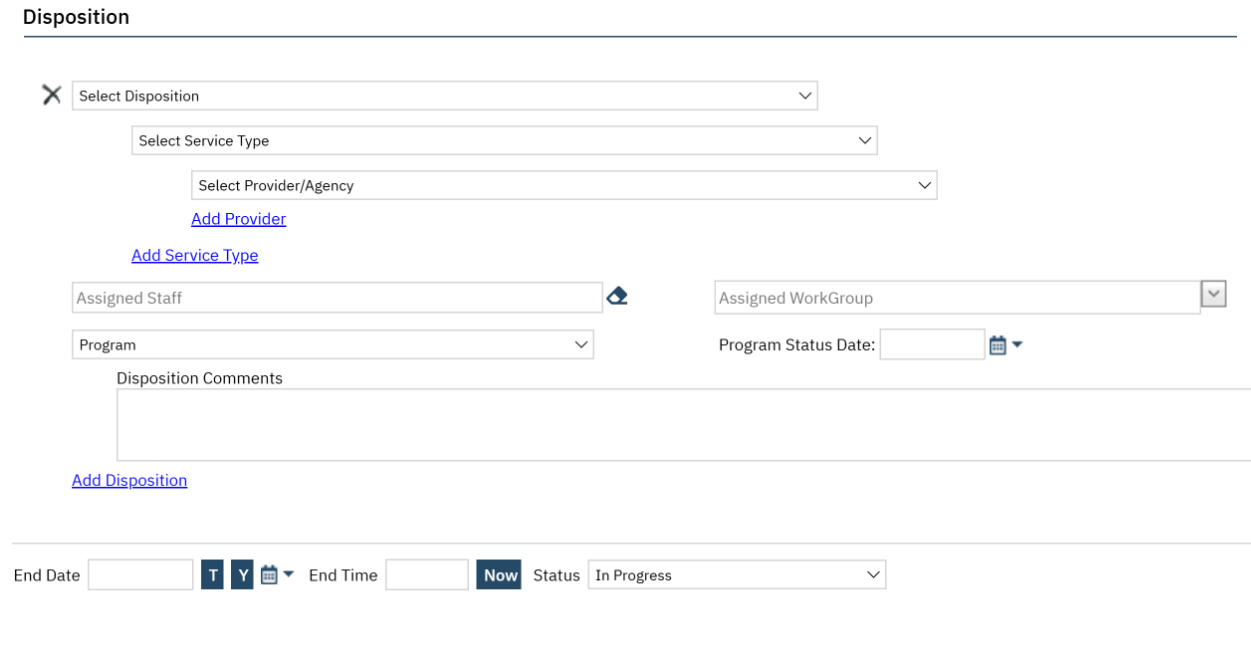This screenshot has width=1251, height=655.
Task: Click the X icon to remove disposition
Action: click(x=51, y=95)
